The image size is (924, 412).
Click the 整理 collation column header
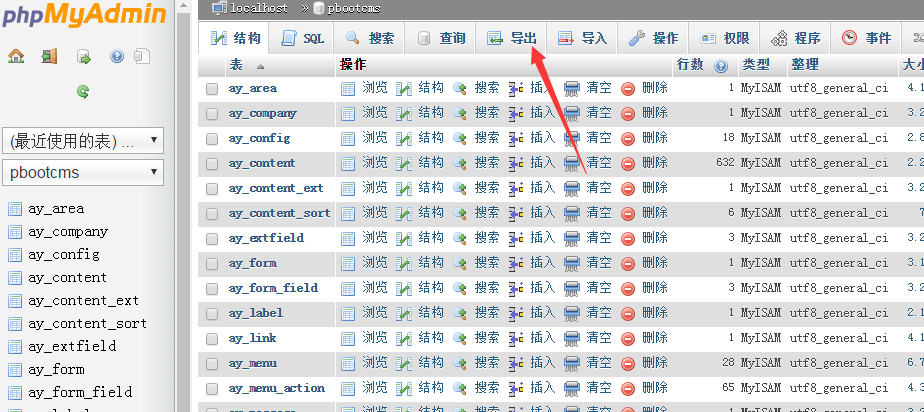pos(804,65)
